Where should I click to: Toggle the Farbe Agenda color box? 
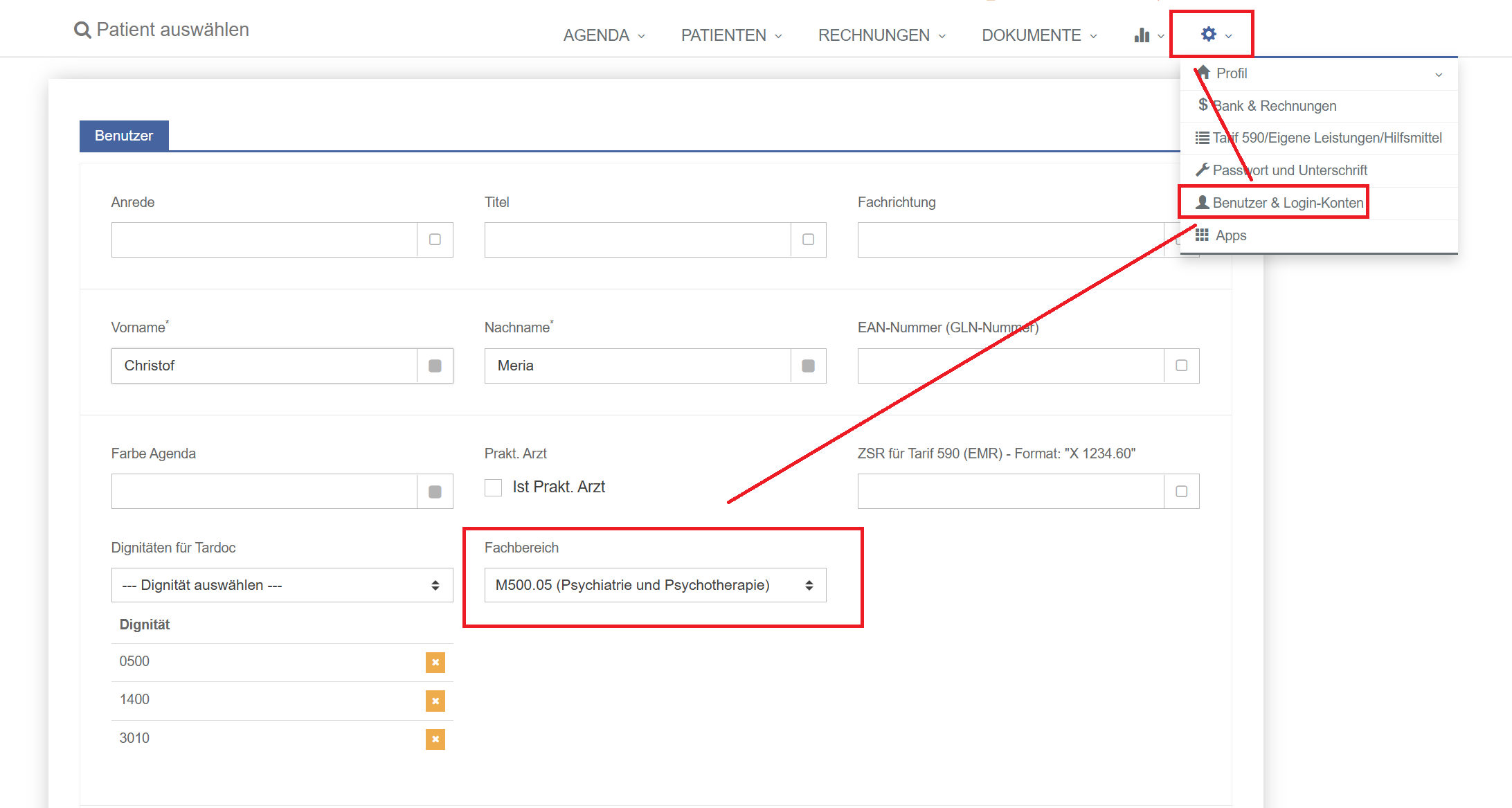click(x=435, y=492)
